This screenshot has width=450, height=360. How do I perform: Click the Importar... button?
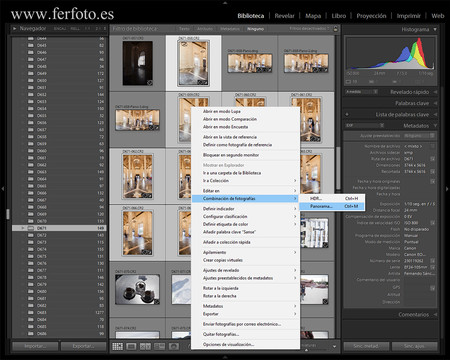click(x=35, y=346)
